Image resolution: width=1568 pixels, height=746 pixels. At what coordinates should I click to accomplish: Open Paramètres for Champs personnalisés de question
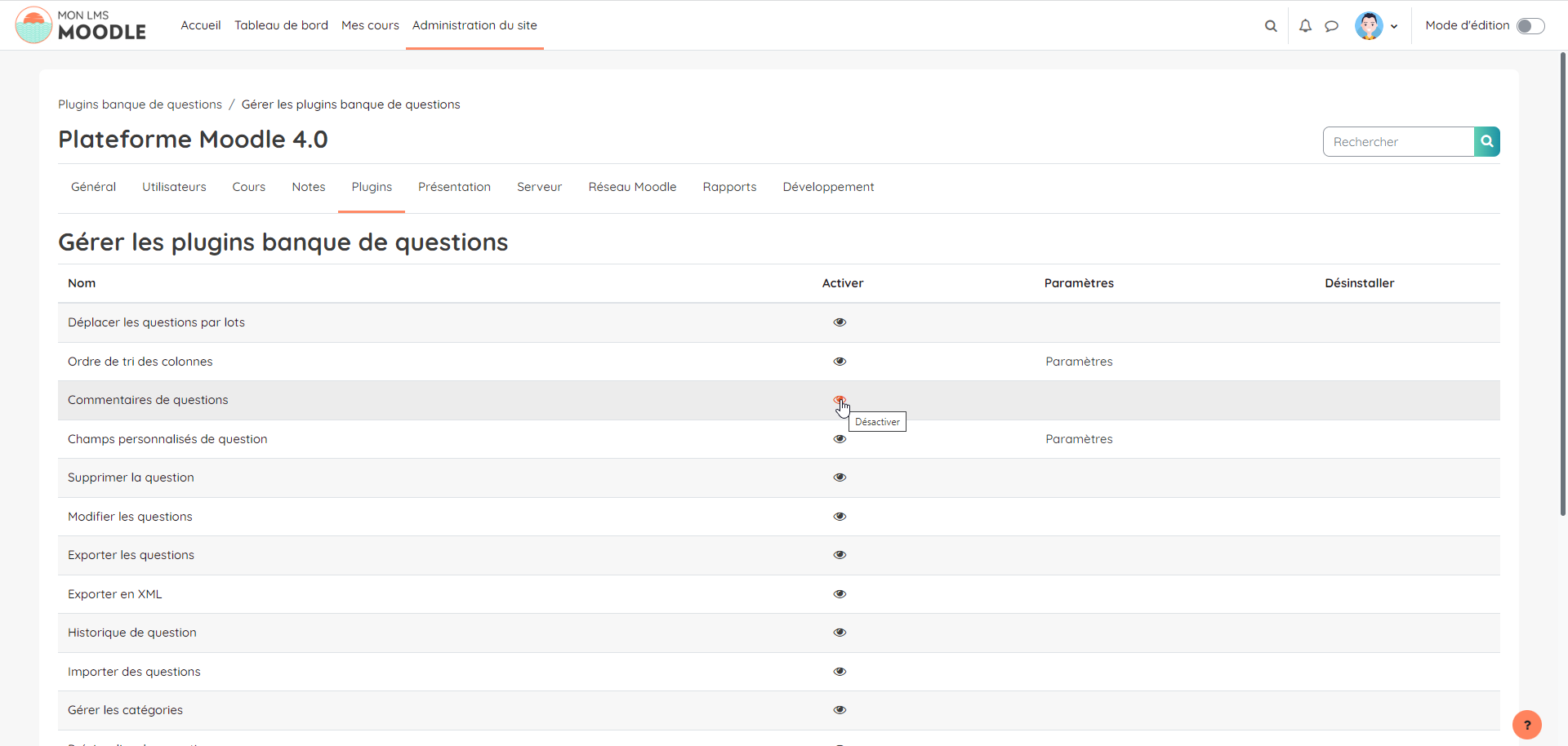point(1079,439)
